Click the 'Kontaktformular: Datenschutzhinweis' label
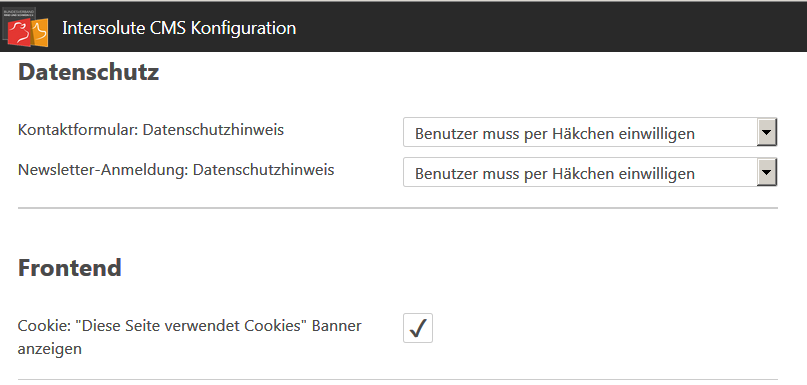The width and height of the screenshot is (807, 385). click(x=151, y=130)
